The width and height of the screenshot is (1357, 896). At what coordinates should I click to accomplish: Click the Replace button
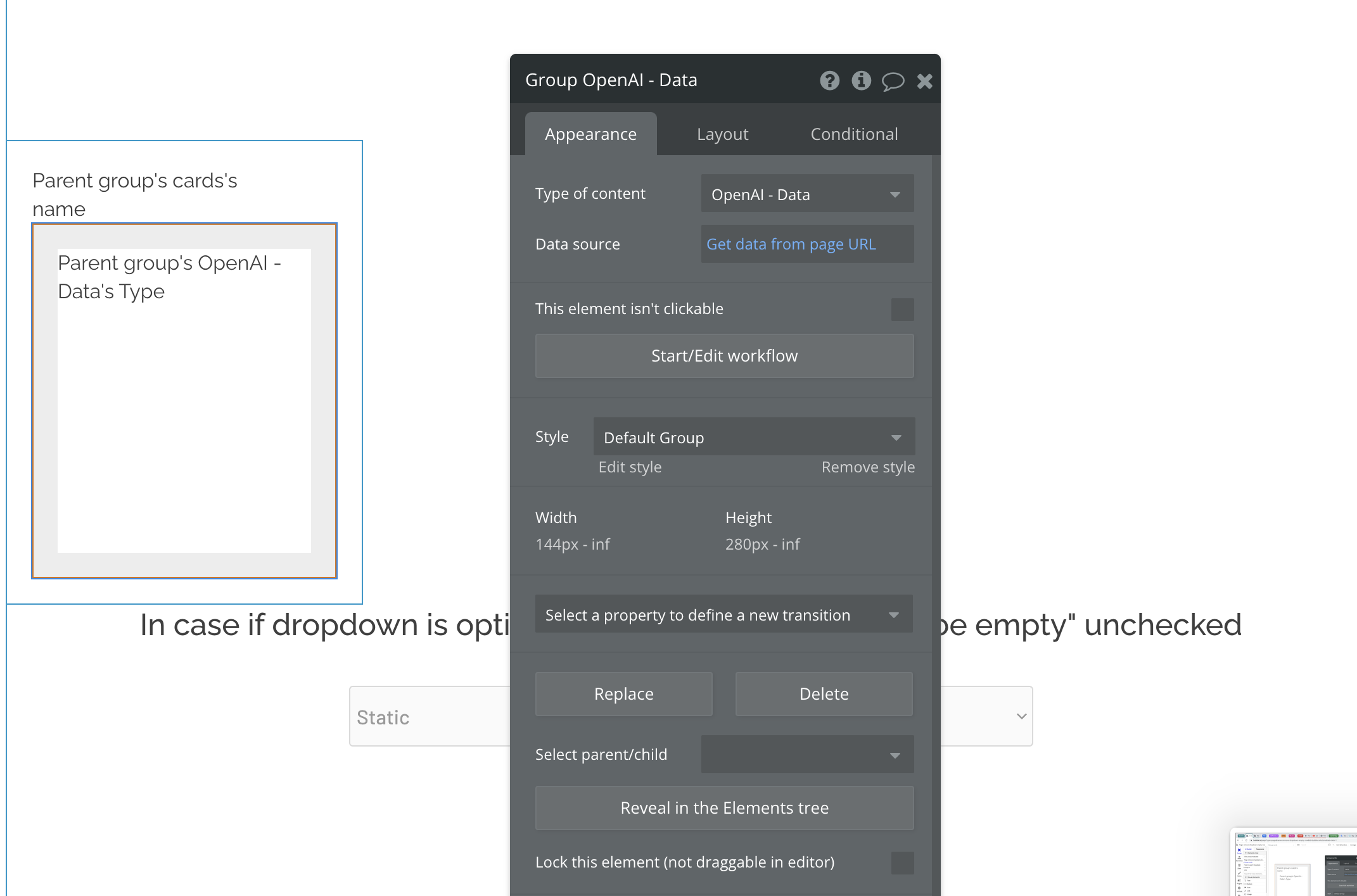tap(623, 694)
